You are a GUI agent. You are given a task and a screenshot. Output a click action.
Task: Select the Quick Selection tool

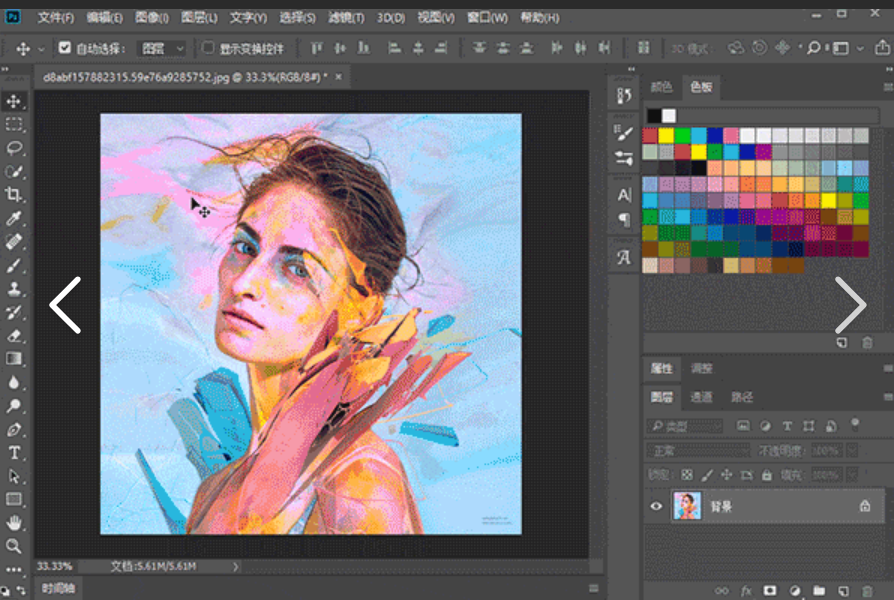(x=14, y=171)
